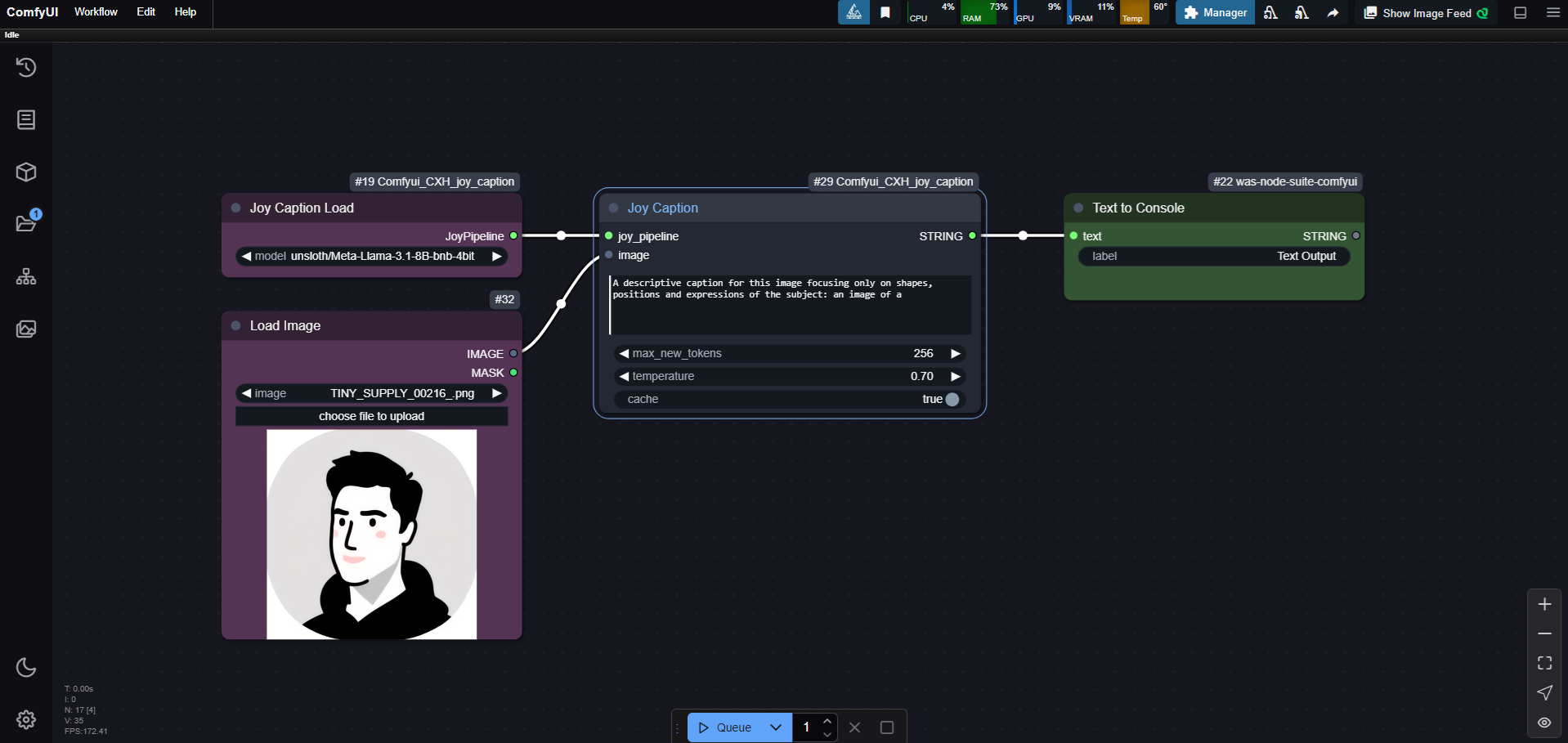Click the sailboat icon in the top bar
Screen dimensions: 1568x743
tap(853, 12)
